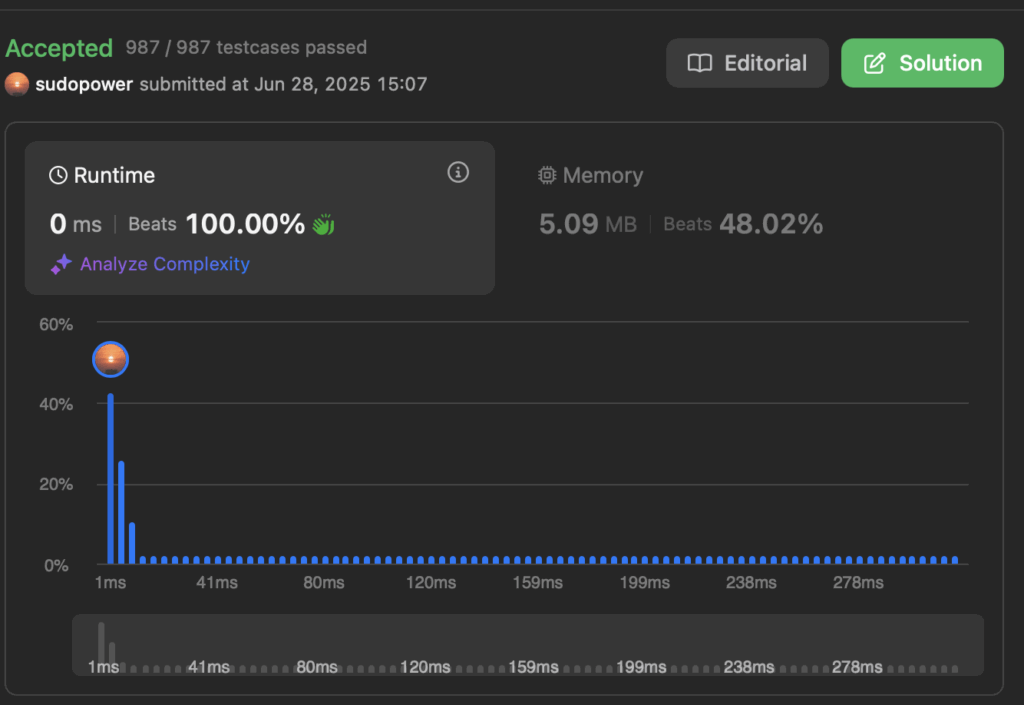Click the 100.00% runtime beats value
This screenshot has height=705, width=1024.
246,224
